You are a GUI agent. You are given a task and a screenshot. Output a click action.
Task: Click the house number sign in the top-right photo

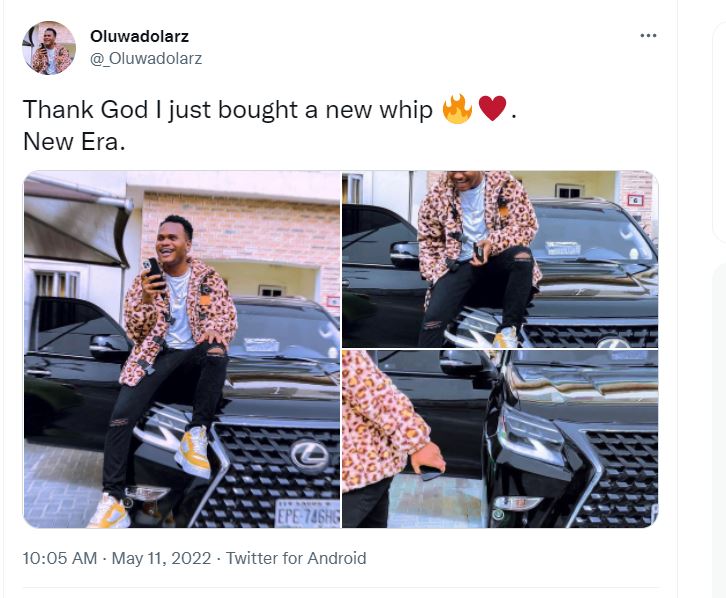coord(634,200)
